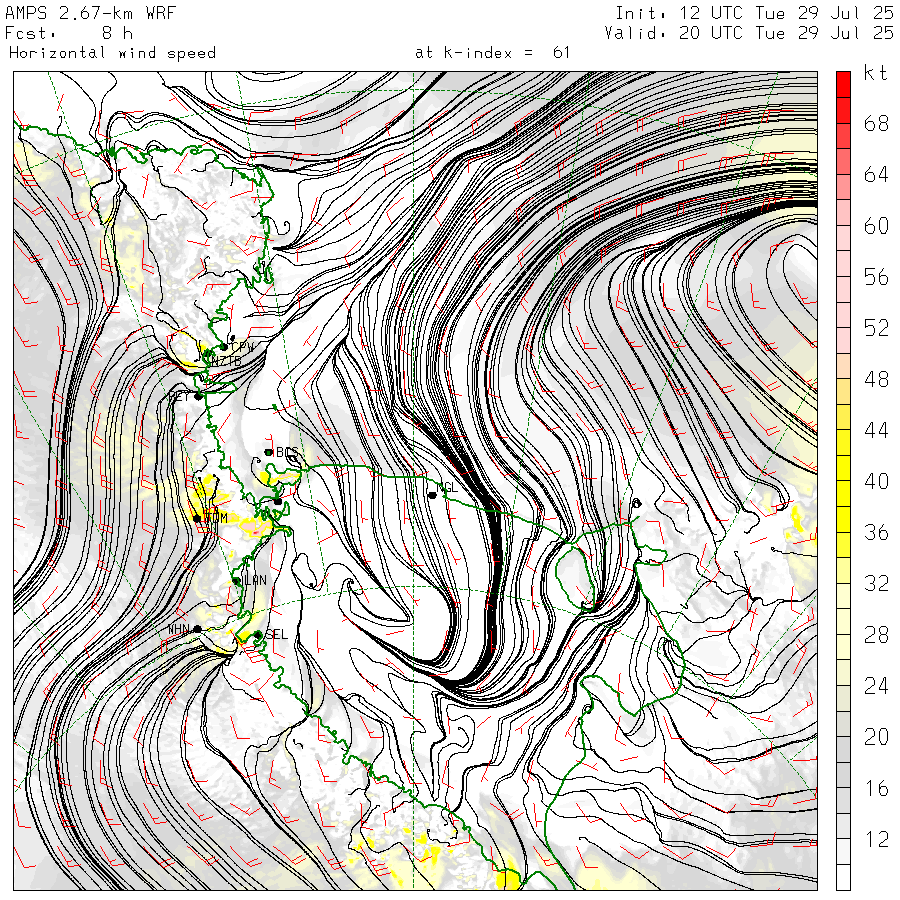
Task: Select the bright red top band of color bar
Action: click(843, 84)
